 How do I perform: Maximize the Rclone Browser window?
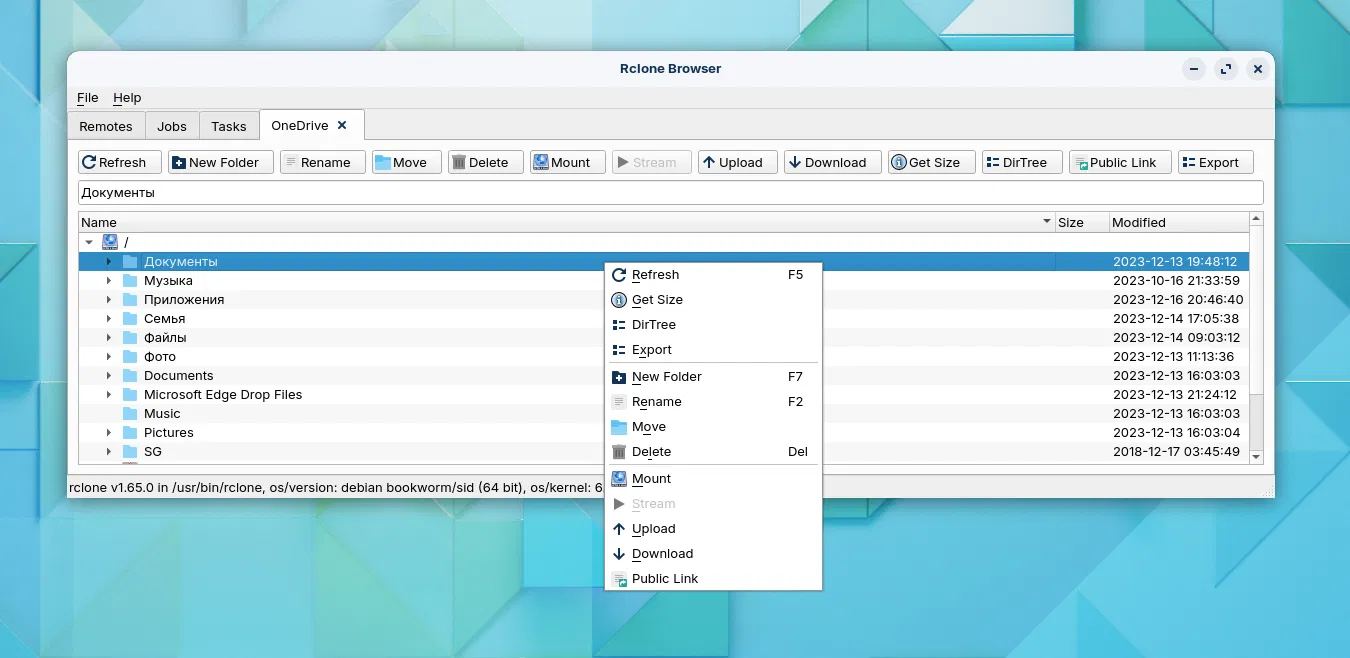click(x=1226, y=69)
